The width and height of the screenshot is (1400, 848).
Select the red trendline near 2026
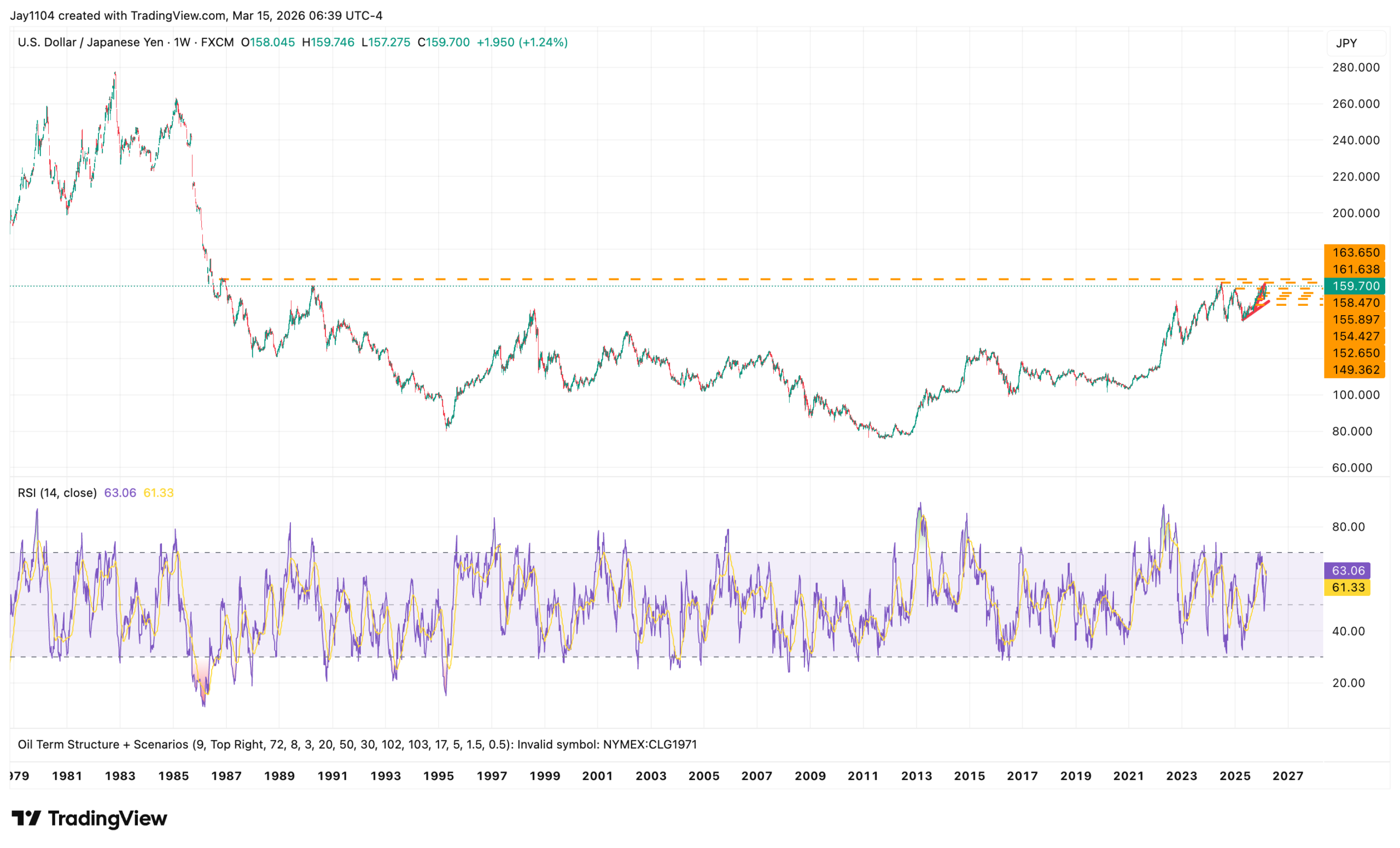tap(1256, 311)
